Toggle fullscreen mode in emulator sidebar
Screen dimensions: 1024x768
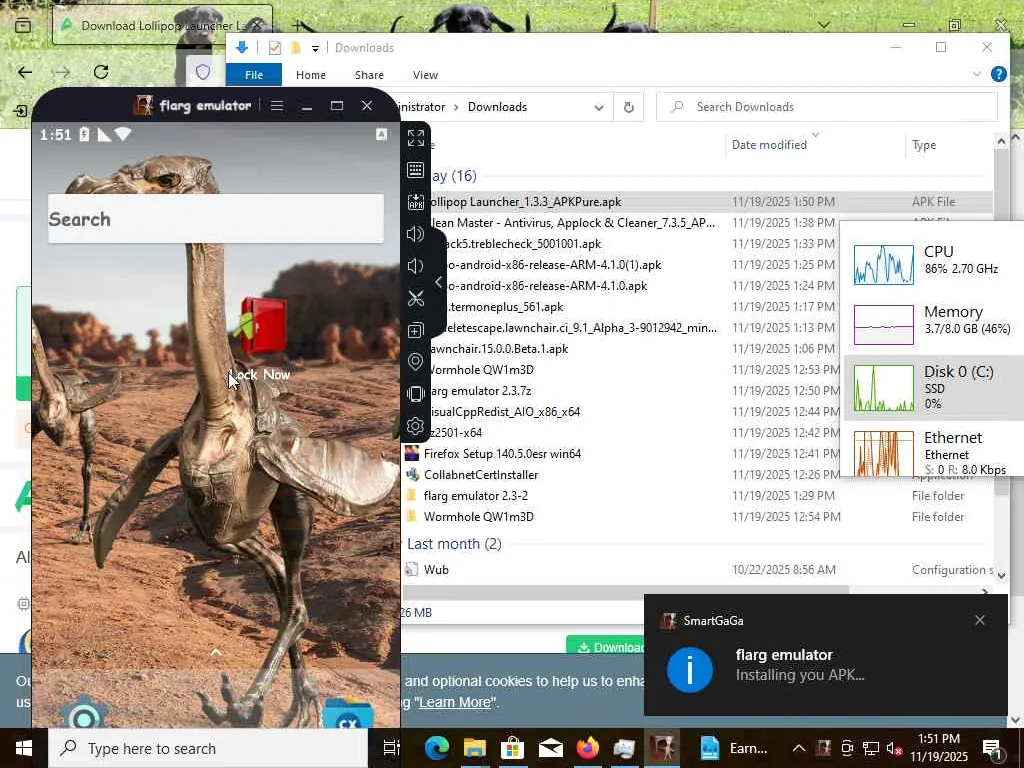tap(415, 138)
